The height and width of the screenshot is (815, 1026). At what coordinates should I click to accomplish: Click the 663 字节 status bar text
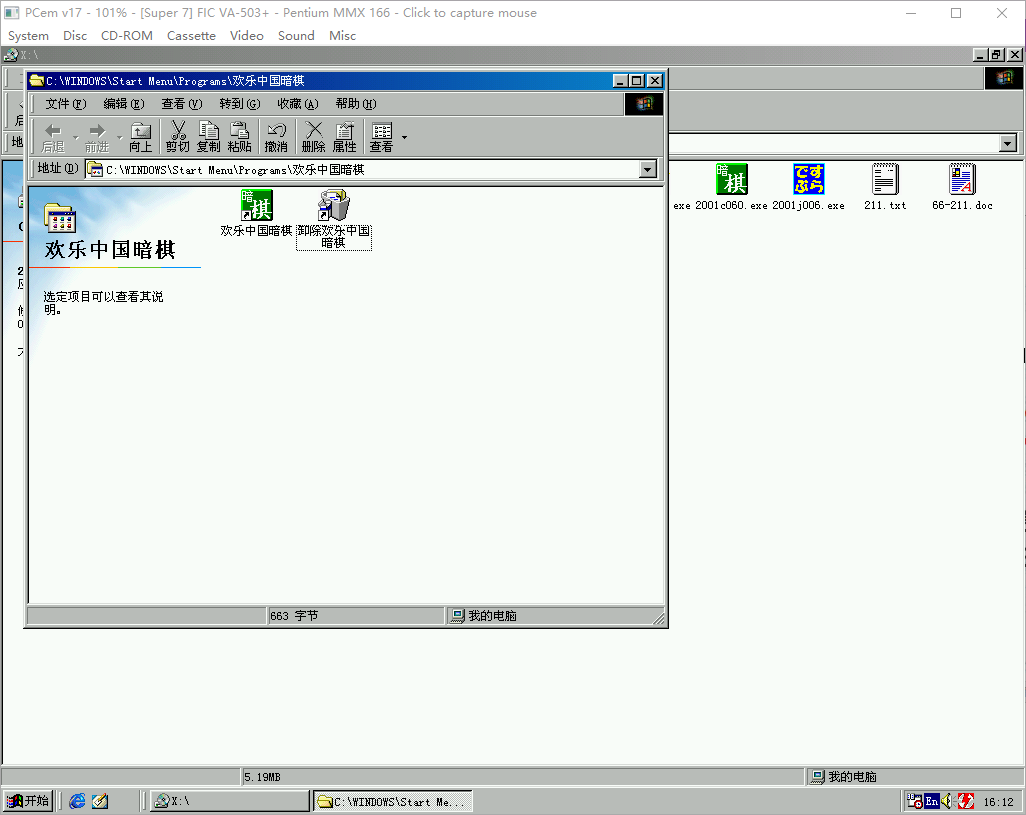[x=294, y=616]
